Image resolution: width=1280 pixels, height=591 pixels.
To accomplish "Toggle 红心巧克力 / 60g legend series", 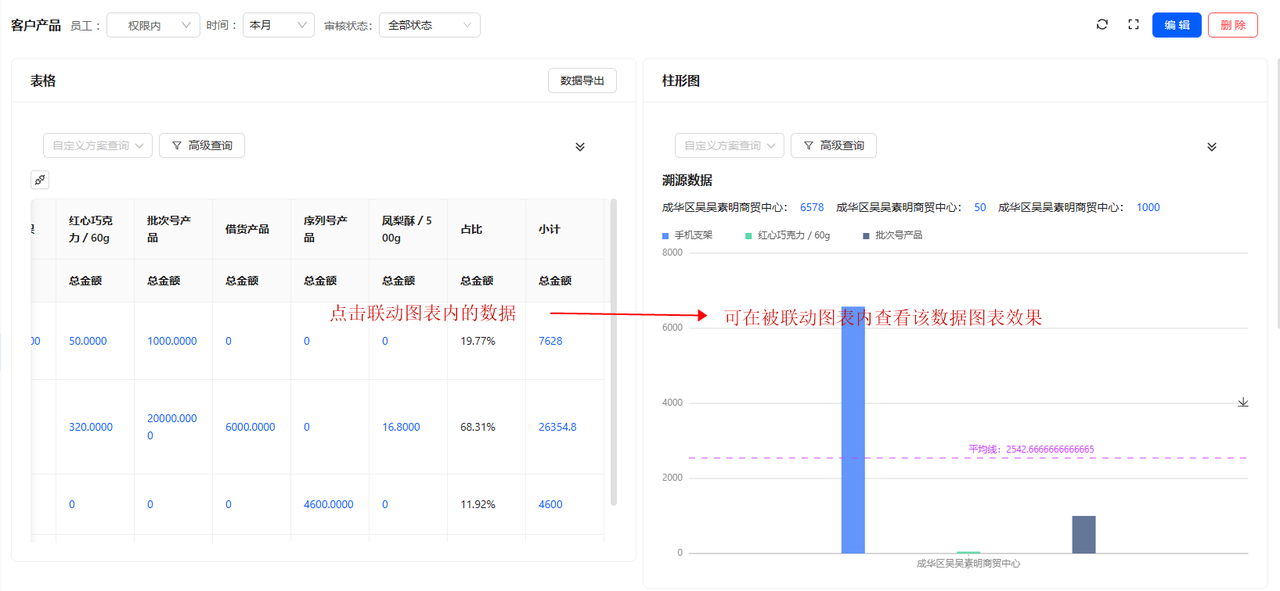I will pos(788,235).
